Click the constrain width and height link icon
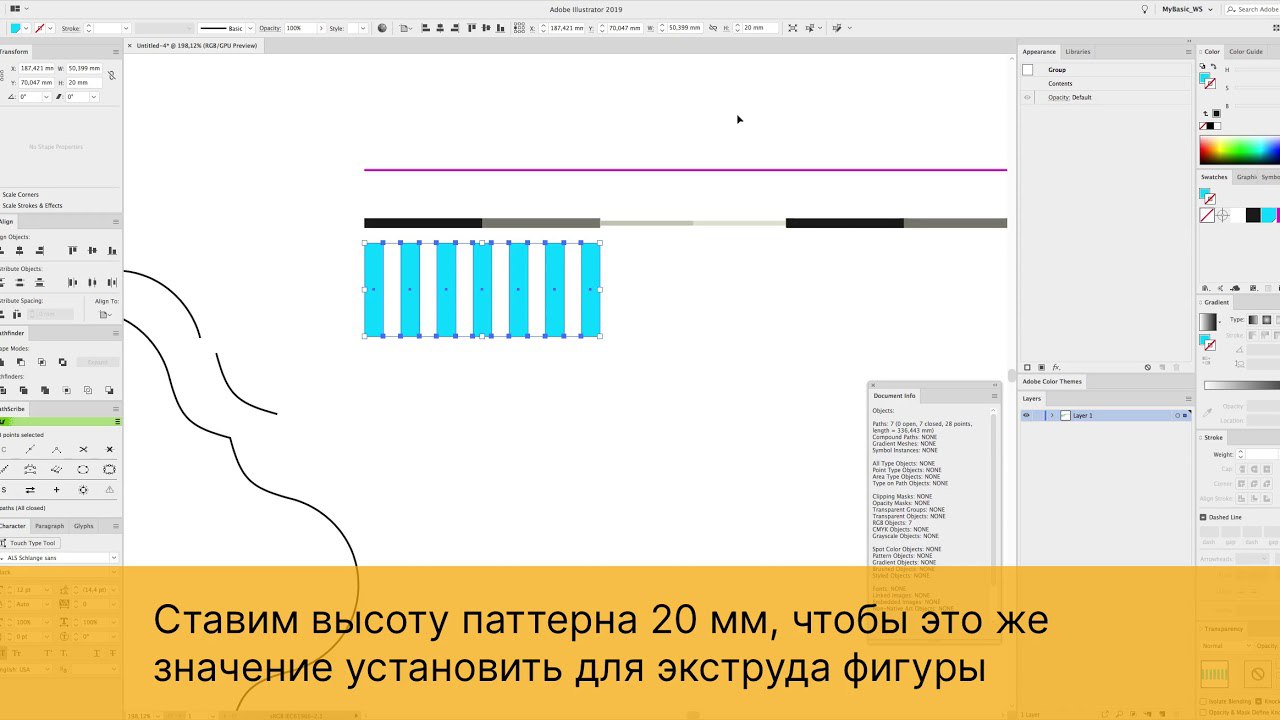 pyautogui.click(x=713, y=28)
